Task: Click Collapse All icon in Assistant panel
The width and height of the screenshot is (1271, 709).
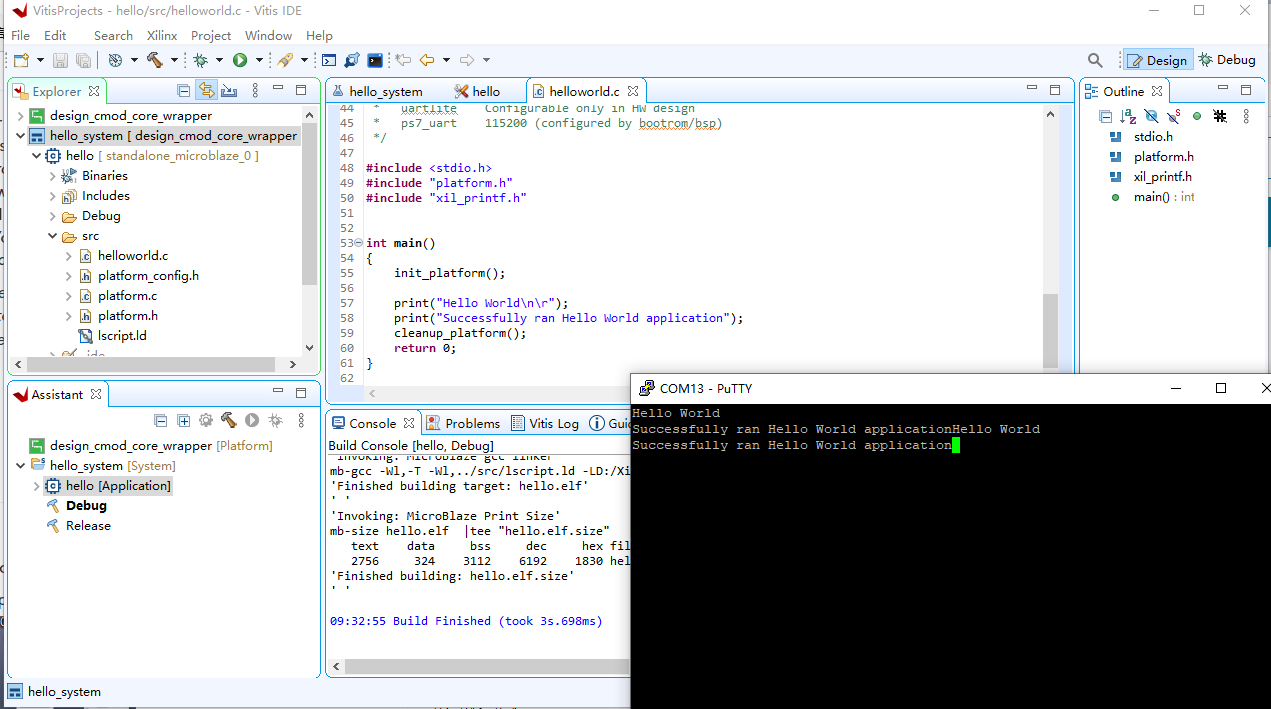Action: (x=161, y=421)
